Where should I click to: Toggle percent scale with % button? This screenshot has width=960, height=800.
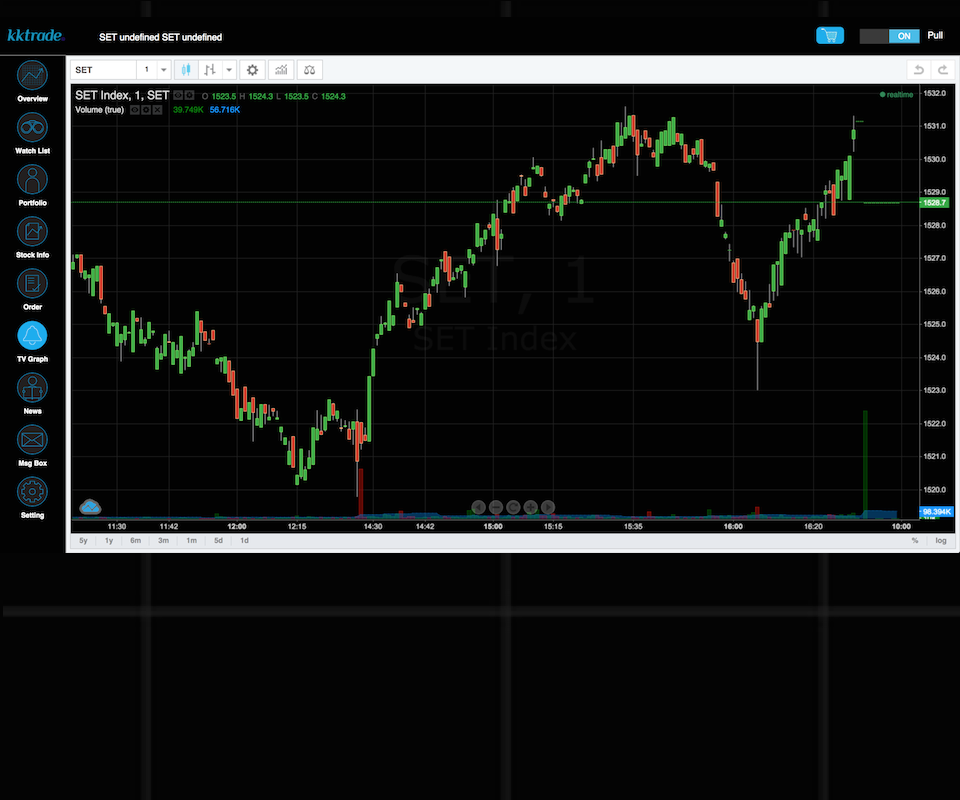tap(915, 540)
